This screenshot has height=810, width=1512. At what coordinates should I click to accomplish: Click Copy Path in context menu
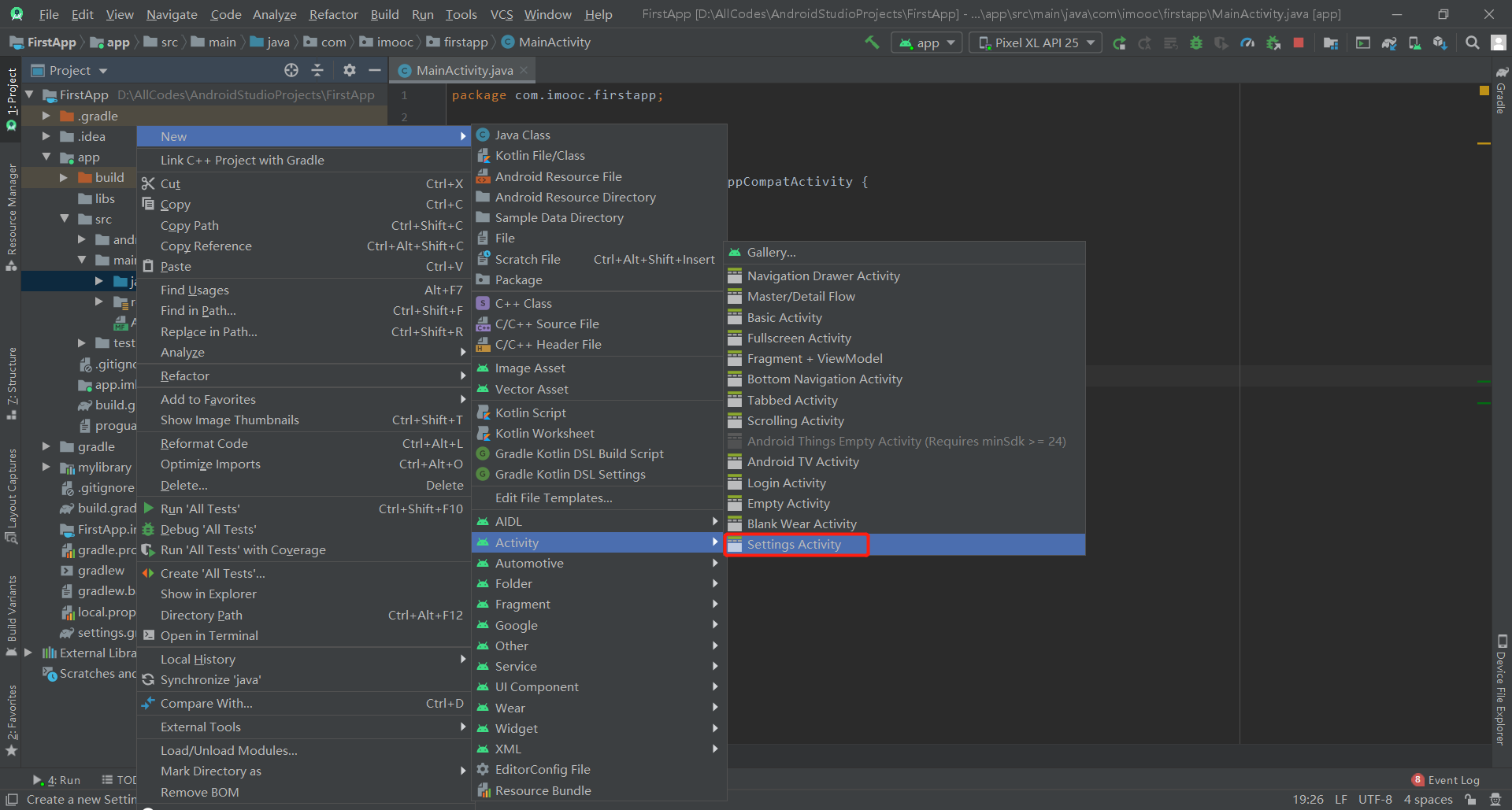303,225
